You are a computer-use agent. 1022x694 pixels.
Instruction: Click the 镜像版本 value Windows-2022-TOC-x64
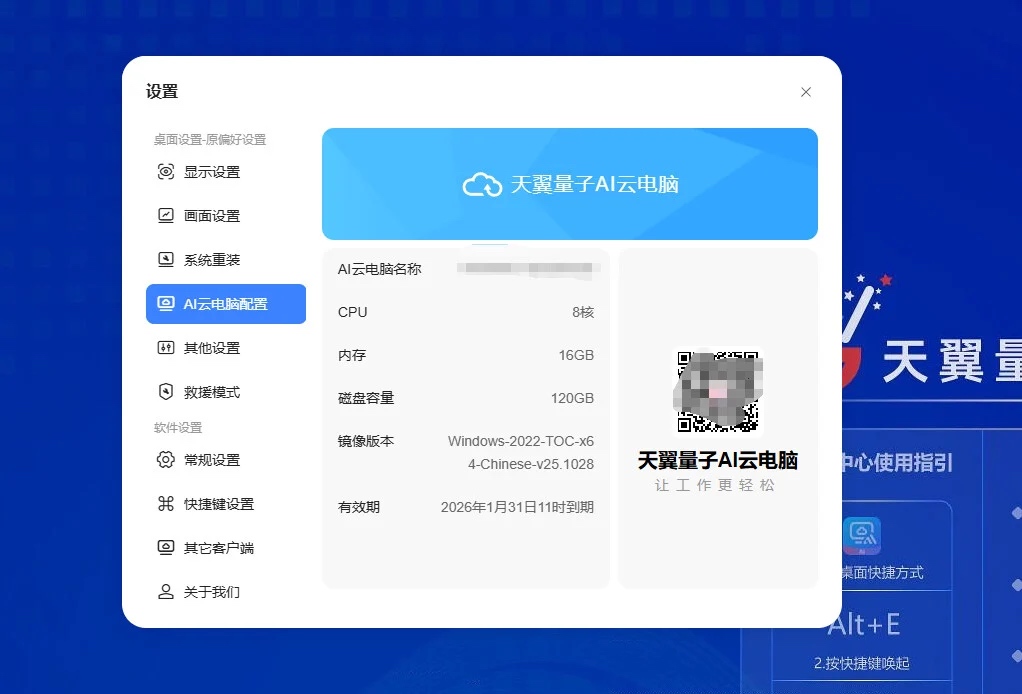pyautogui.click(x=521, y=452)
